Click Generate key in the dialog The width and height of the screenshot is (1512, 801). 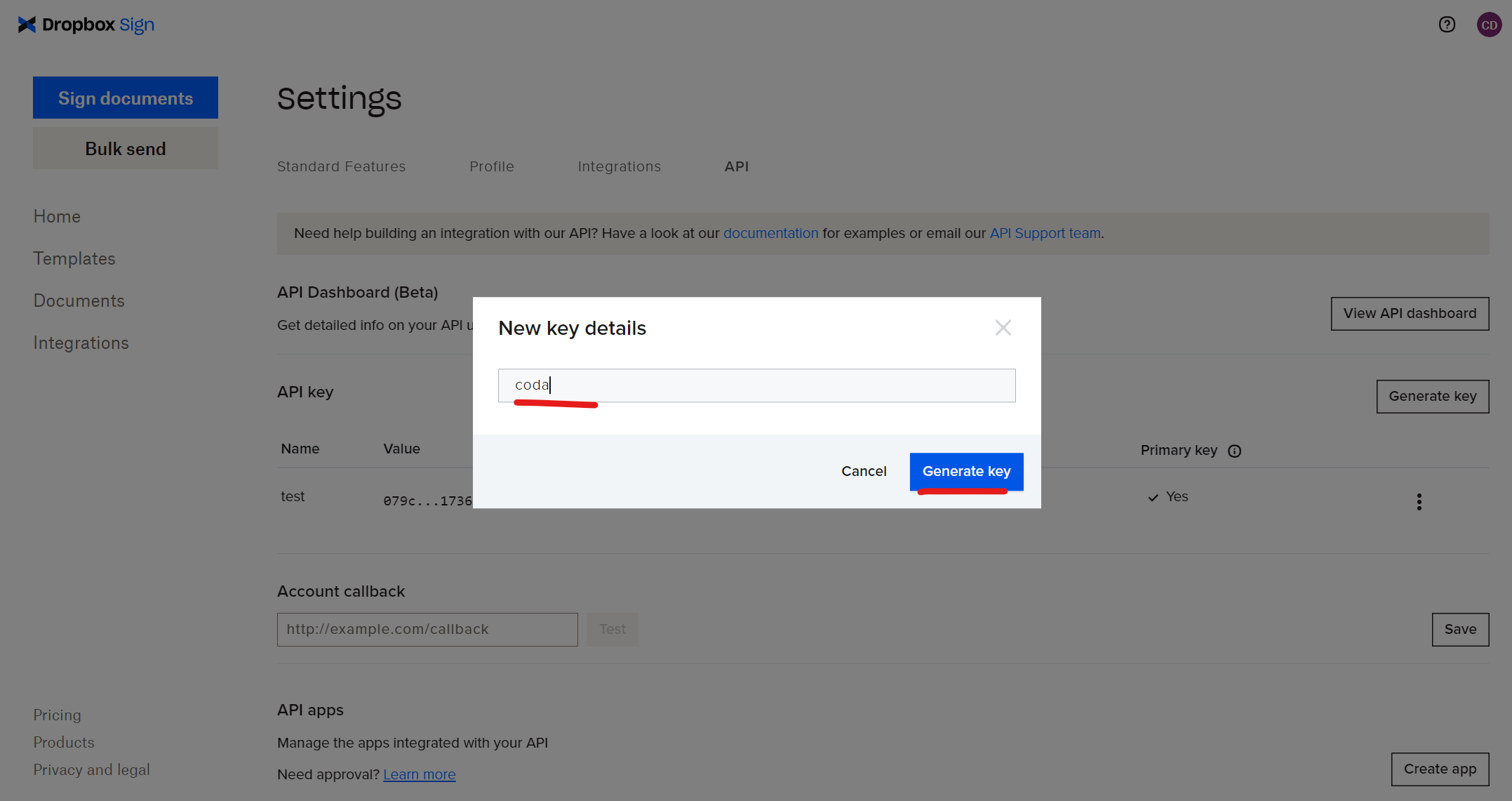966,471
